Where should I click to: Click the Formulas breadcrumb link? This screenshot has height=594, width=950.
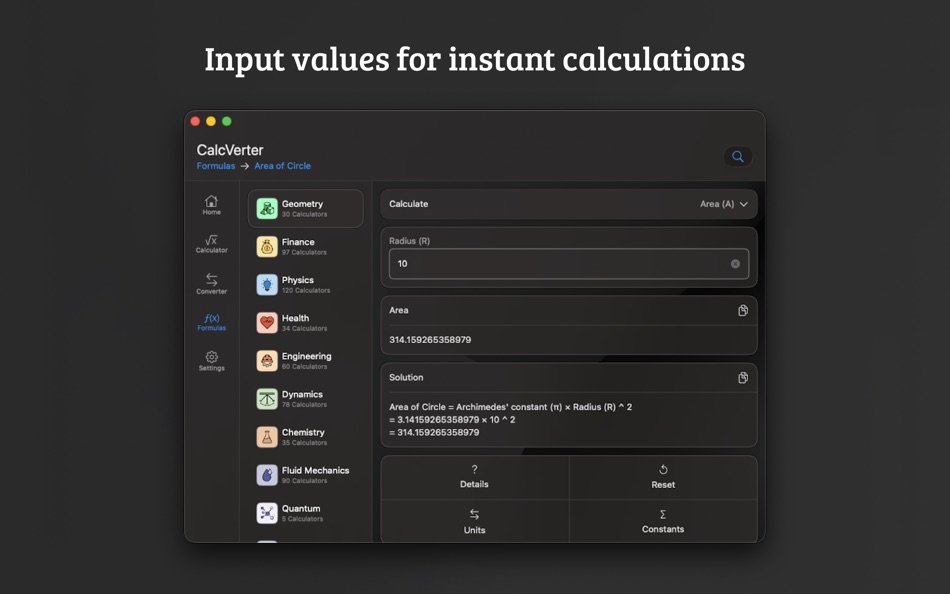216,166
